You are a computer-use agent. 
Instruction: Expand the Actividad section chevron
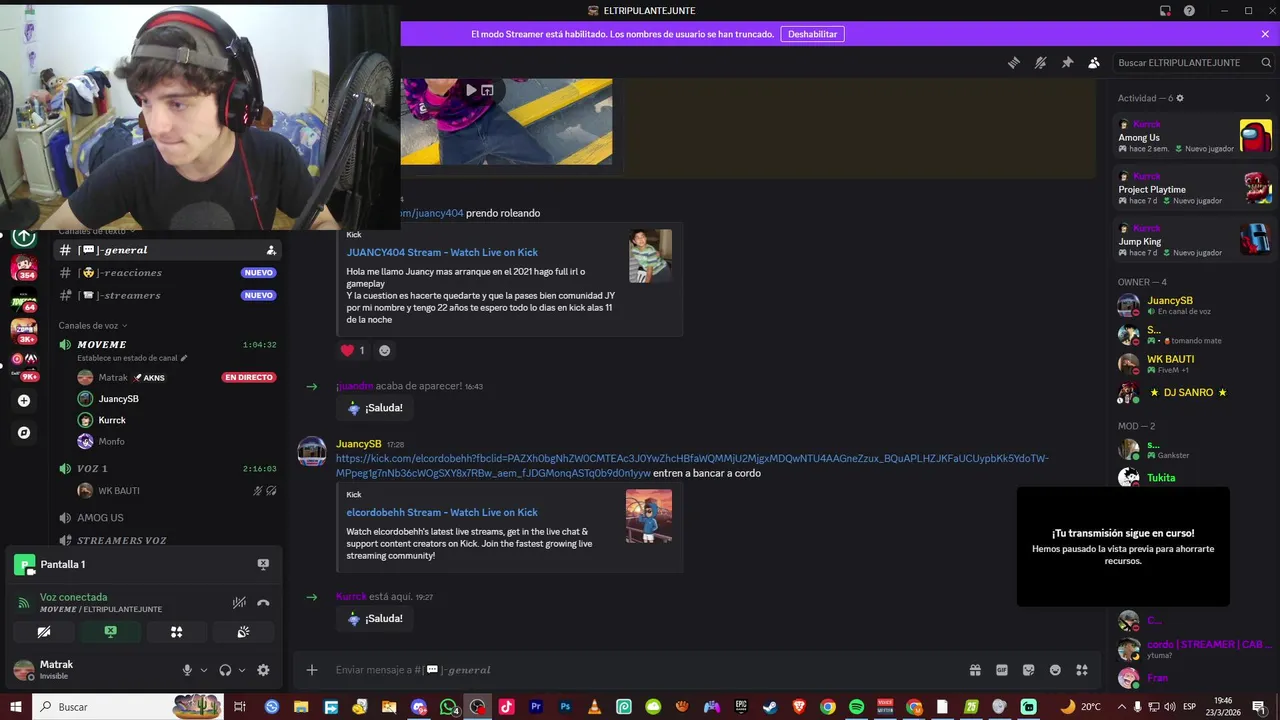tap(1267, 98)
